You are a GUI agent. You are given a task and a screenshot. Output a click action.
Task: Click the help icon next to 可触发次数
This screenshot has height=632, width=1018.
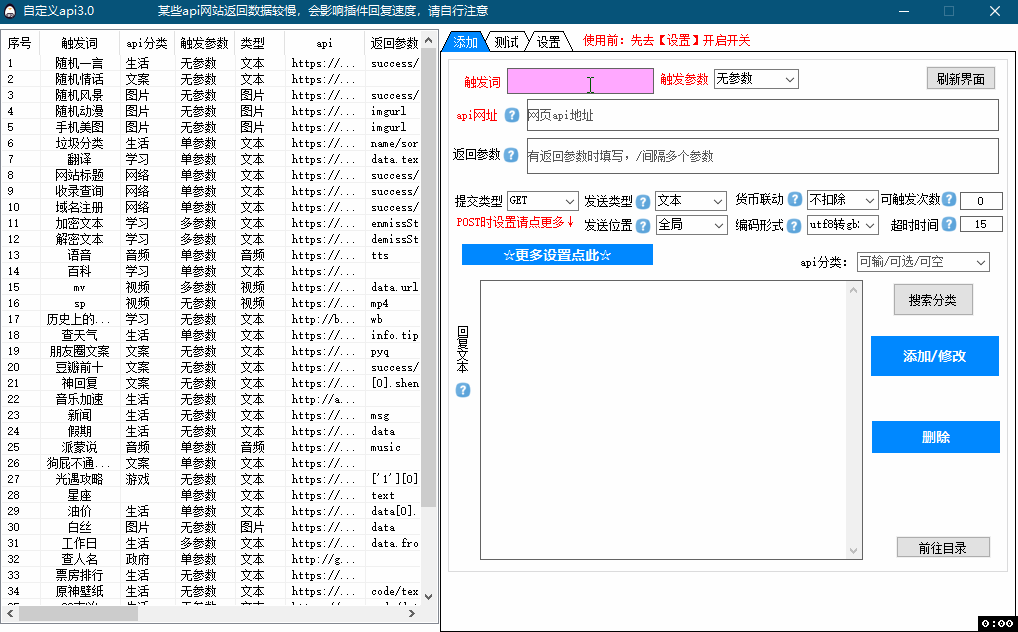[949, 199]
